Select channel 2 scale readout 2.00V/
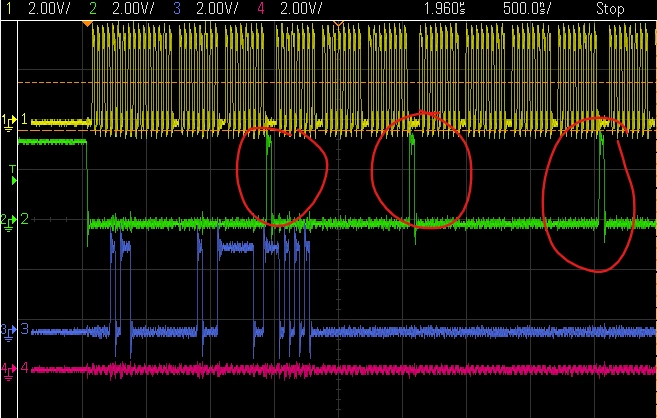 coord(133,9)
